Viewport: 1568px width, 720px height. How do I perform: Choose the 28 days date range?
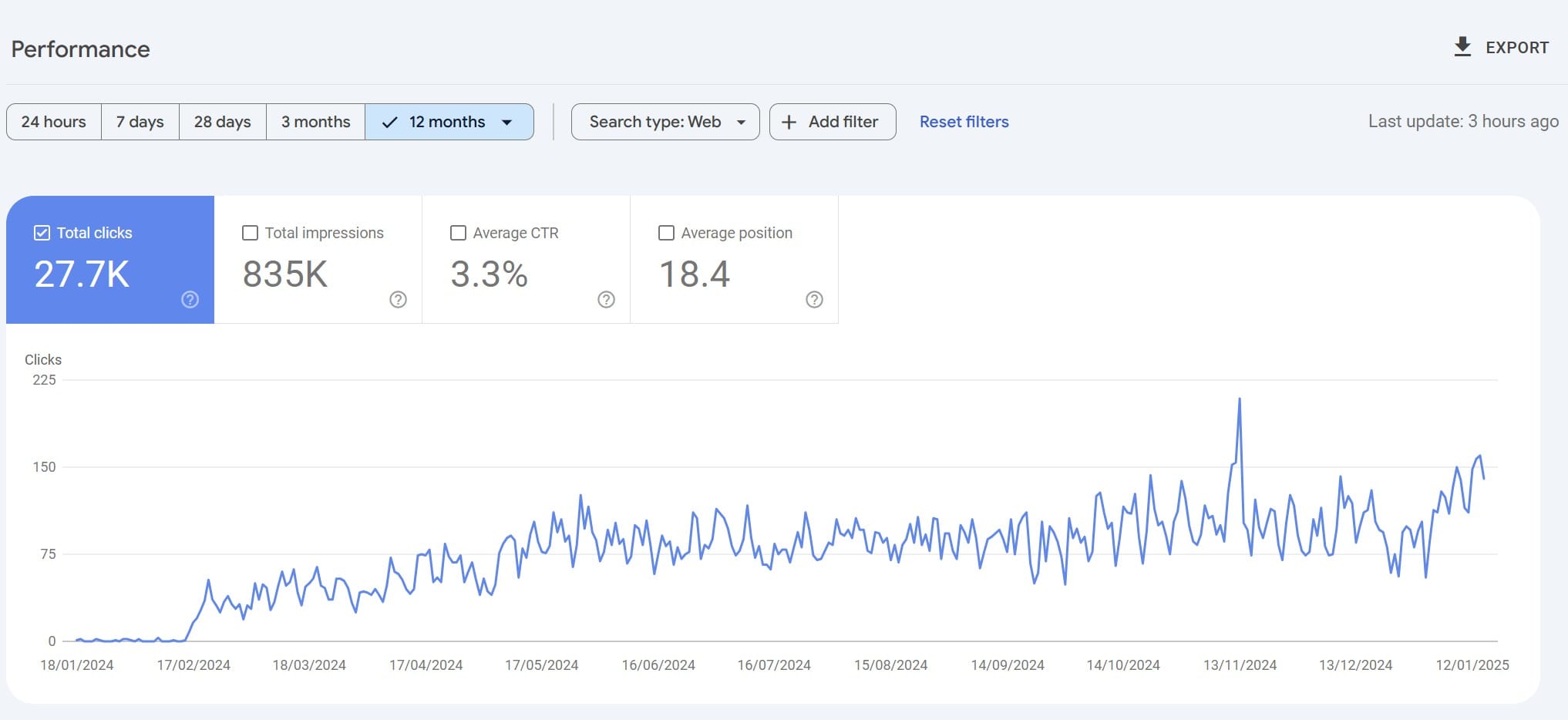point(222,122)
